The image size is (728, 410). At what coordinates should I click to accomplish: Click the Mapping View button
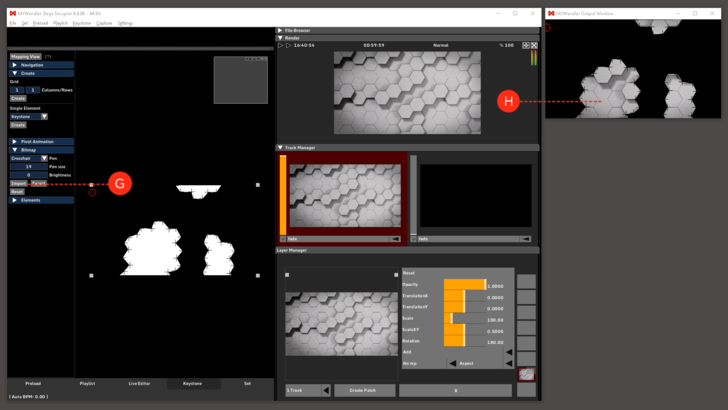(26, 57)
